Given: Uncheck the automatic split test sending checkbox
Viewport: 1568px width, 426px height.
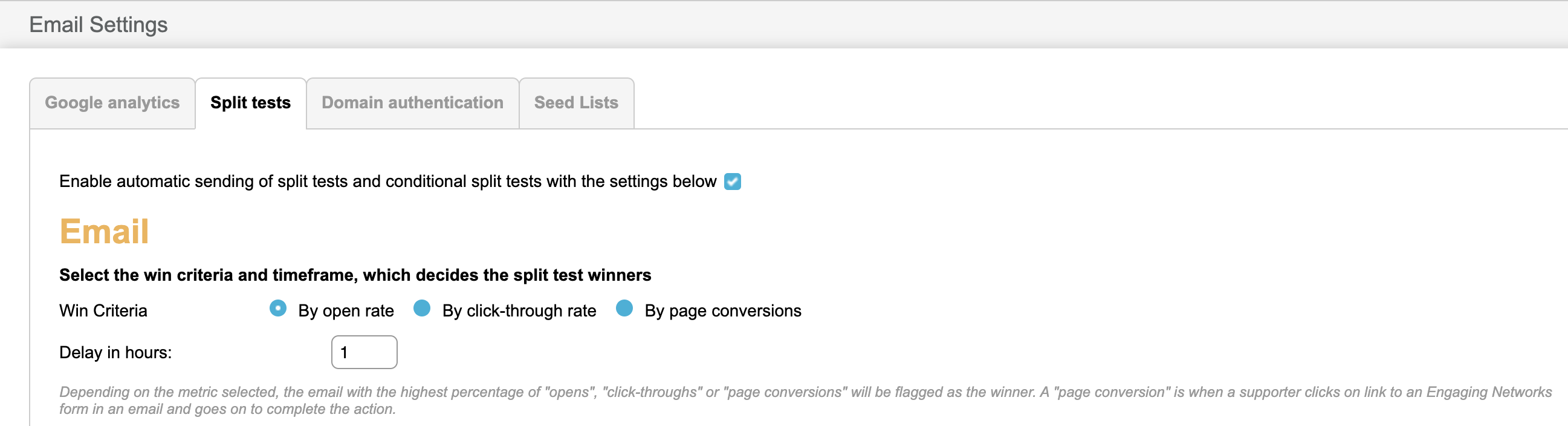Looking at the screenshot, I should (732, 182).
